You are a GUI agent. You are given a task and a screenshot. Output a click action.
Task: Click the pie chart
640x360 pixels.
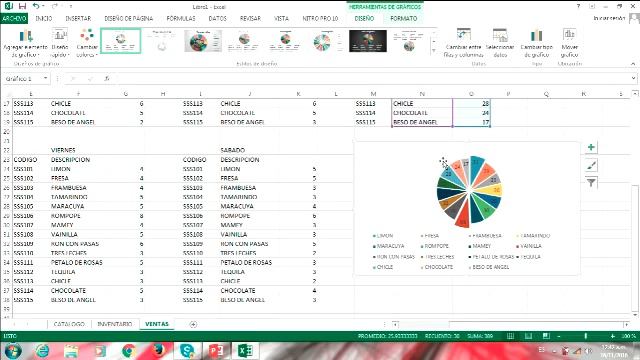coord(469,191)
